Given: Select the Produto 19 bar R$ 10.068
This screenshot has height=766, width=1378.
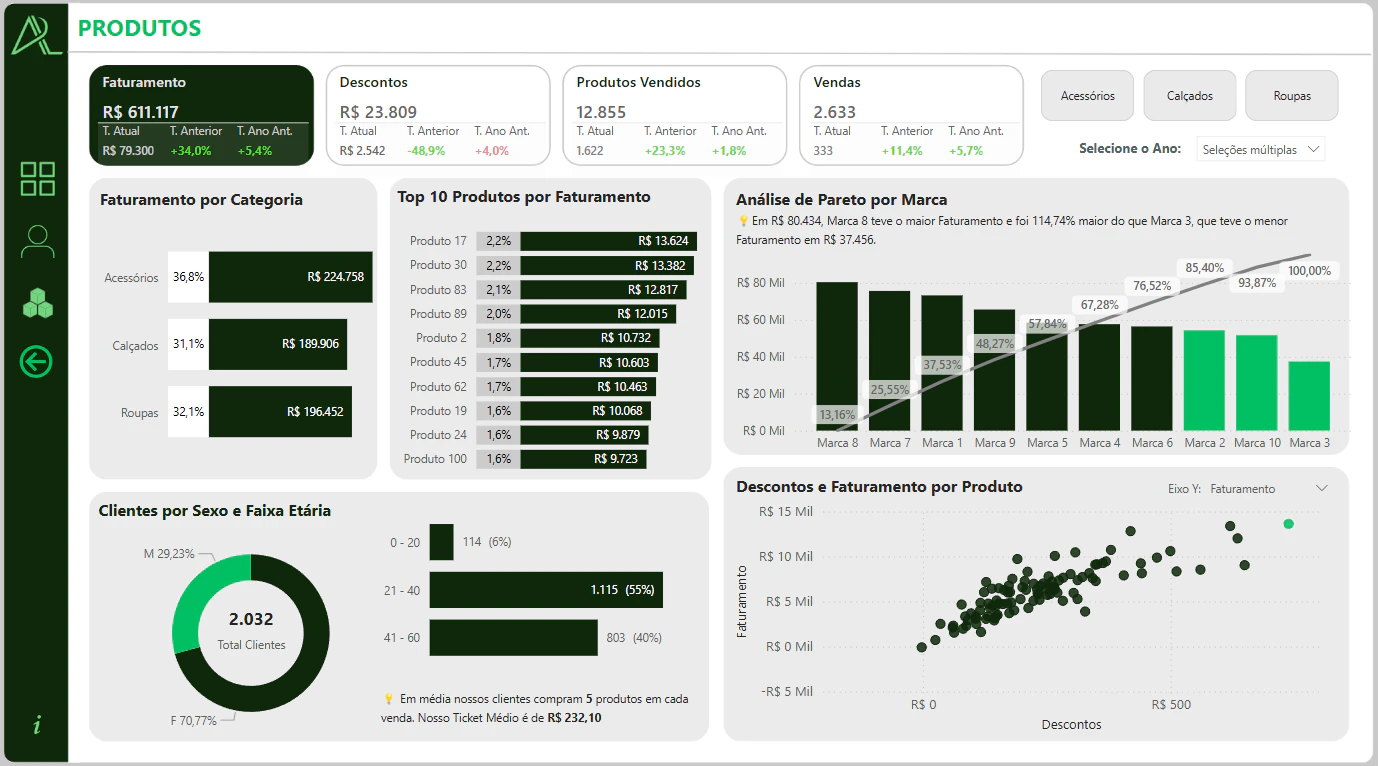Looking at the screenshot, I should [585, 411].
